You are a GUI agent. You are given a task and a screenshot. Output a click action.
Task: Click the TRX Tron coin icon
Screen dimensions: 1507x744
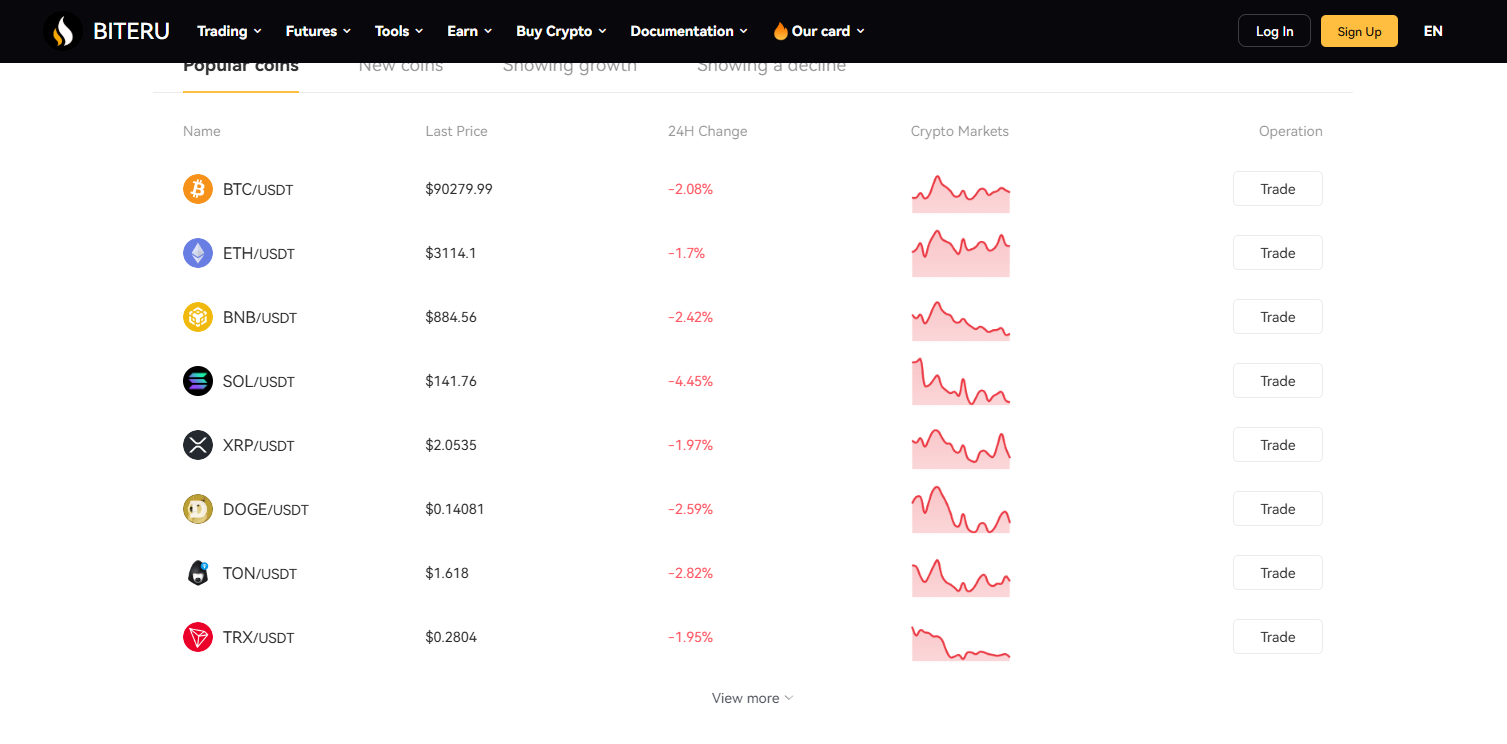tap(198, 637)
